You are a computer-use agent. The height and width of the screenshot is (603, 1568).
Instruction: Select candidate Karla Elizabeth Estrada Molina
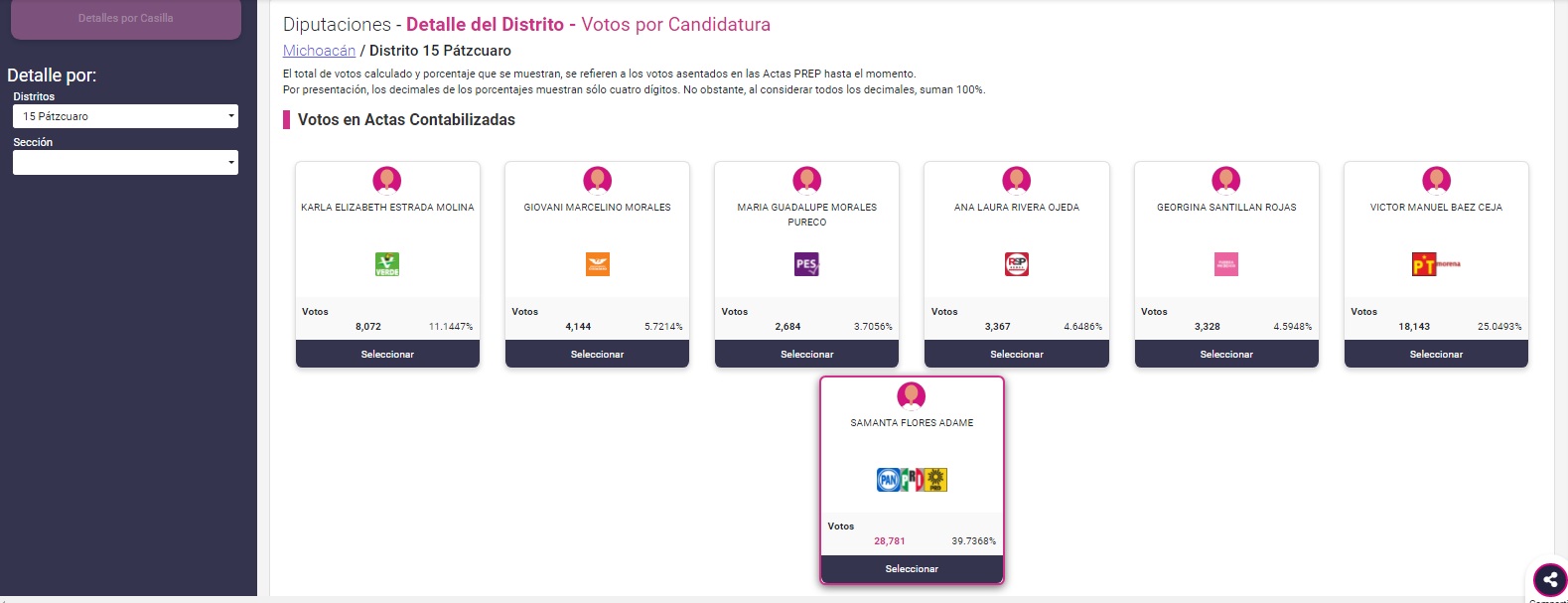387,354
